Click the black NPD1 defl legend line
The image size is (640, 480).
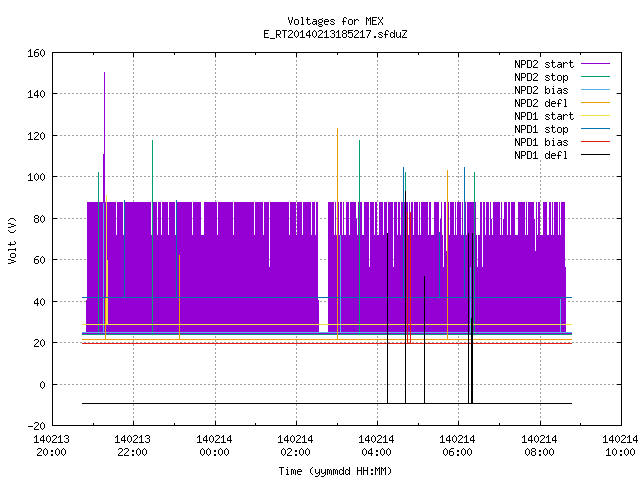click(595, 155)
